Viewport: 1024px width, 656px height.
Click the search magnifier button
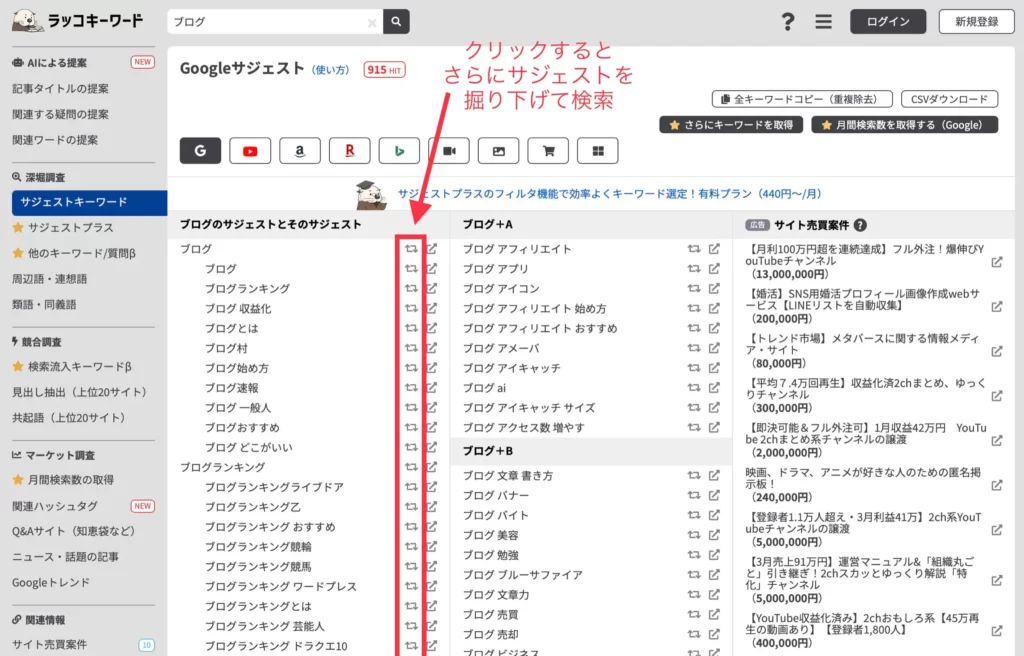pyautogui.click(x=397, y=21)
